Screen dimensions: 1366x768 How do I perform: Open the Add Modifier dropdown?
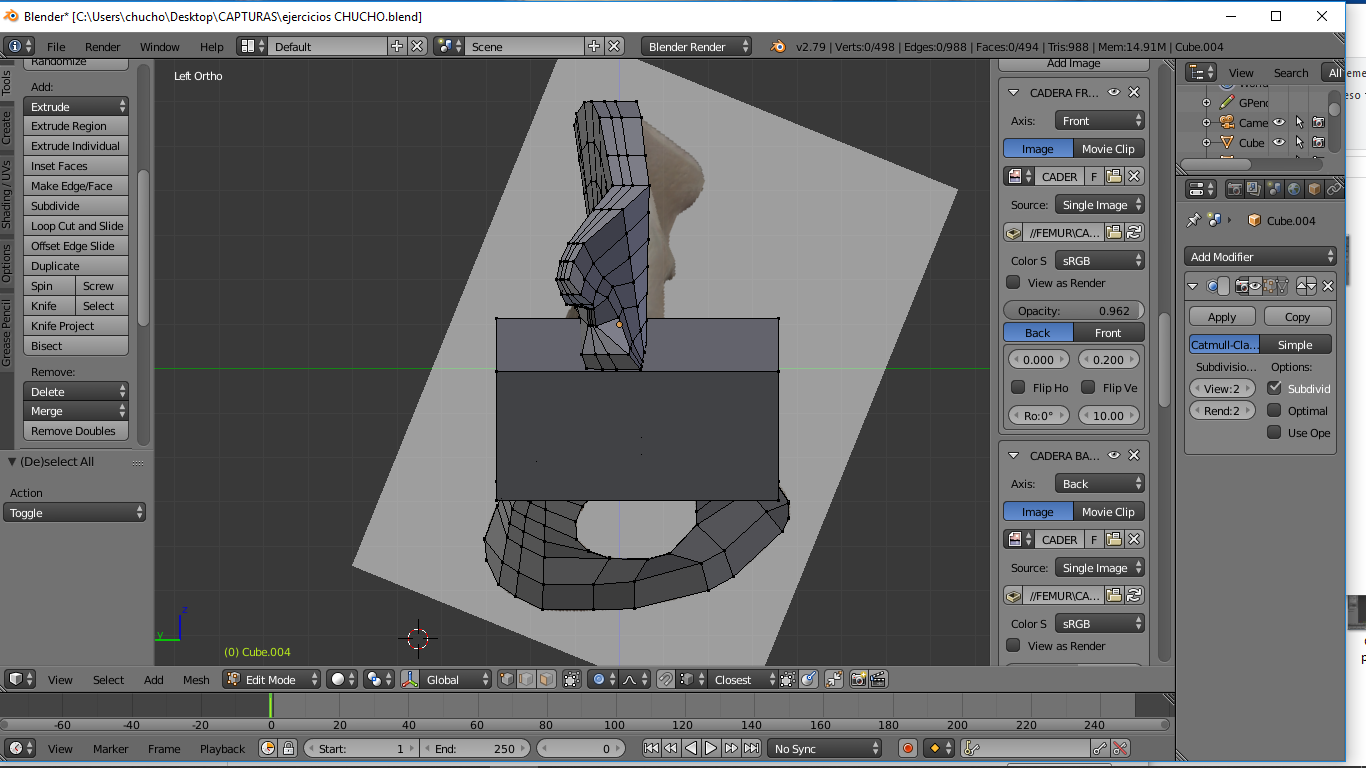coord(1260,257)
